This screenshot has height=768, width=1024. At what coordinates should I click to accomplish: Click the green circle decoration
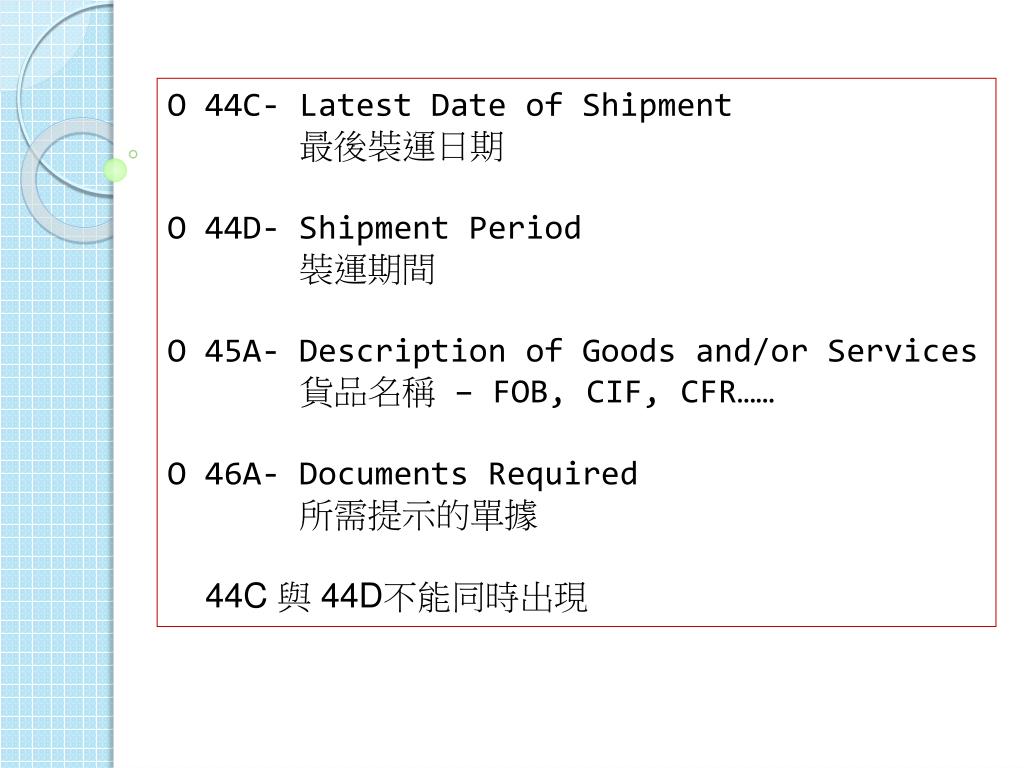(115, 170)
